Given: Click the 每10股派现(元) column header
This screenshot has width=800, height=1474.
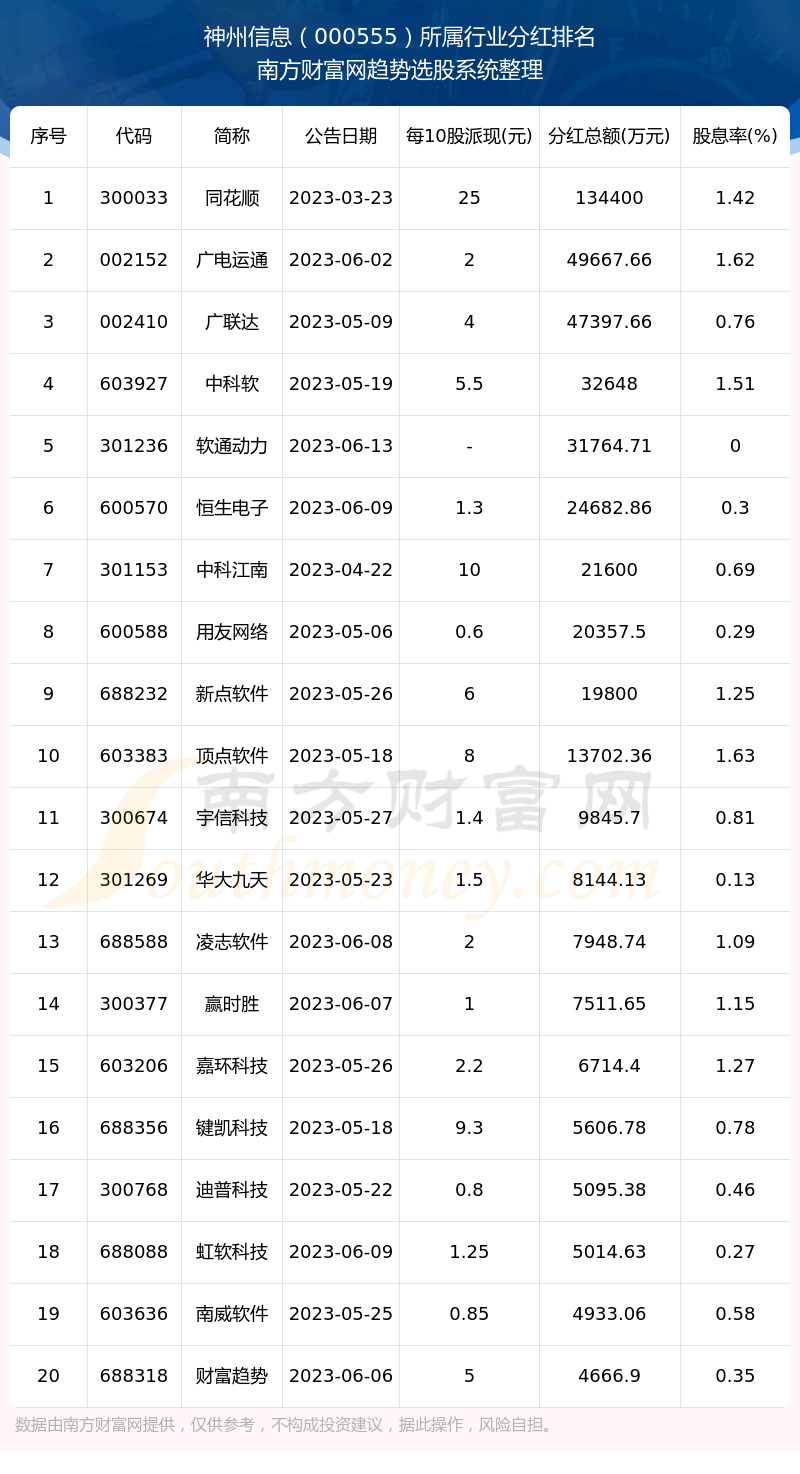Looking at the screenshot, I should point(469,136).
